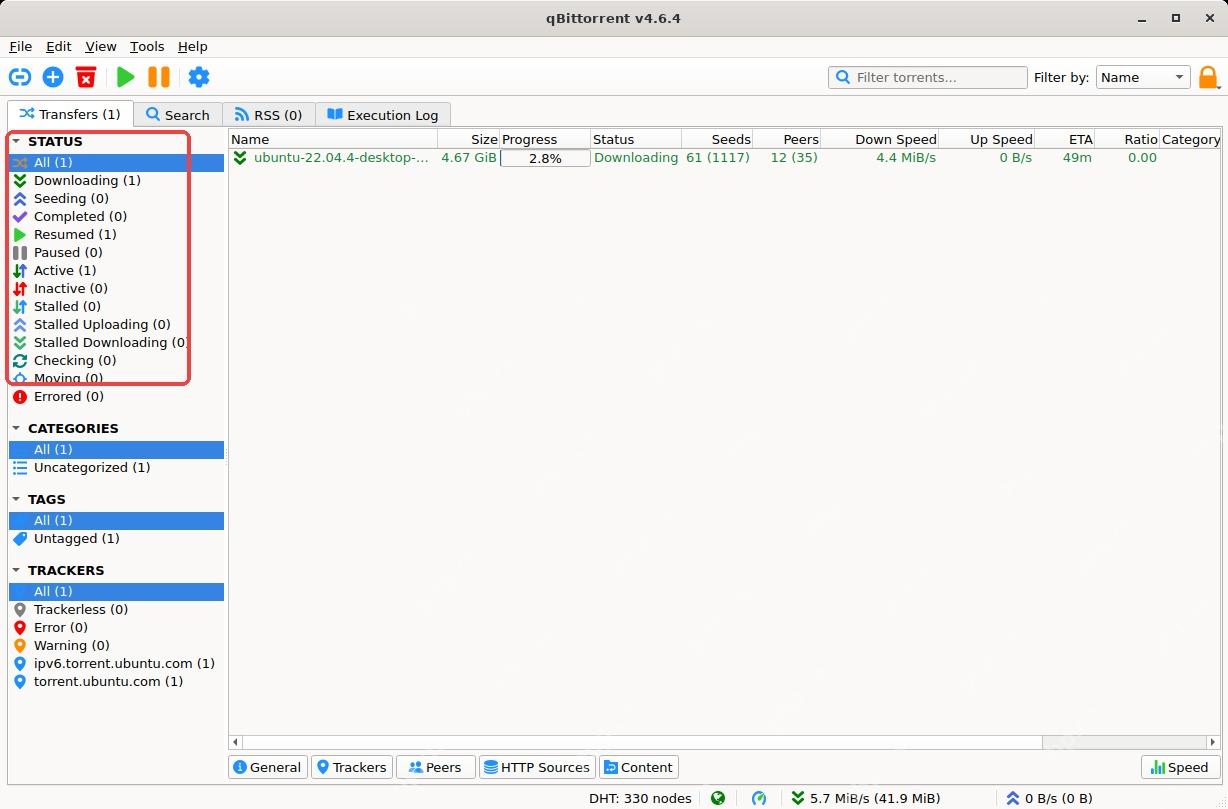Open the Tools menu
Screen dimensions: 1228x809
coord(147,46)
